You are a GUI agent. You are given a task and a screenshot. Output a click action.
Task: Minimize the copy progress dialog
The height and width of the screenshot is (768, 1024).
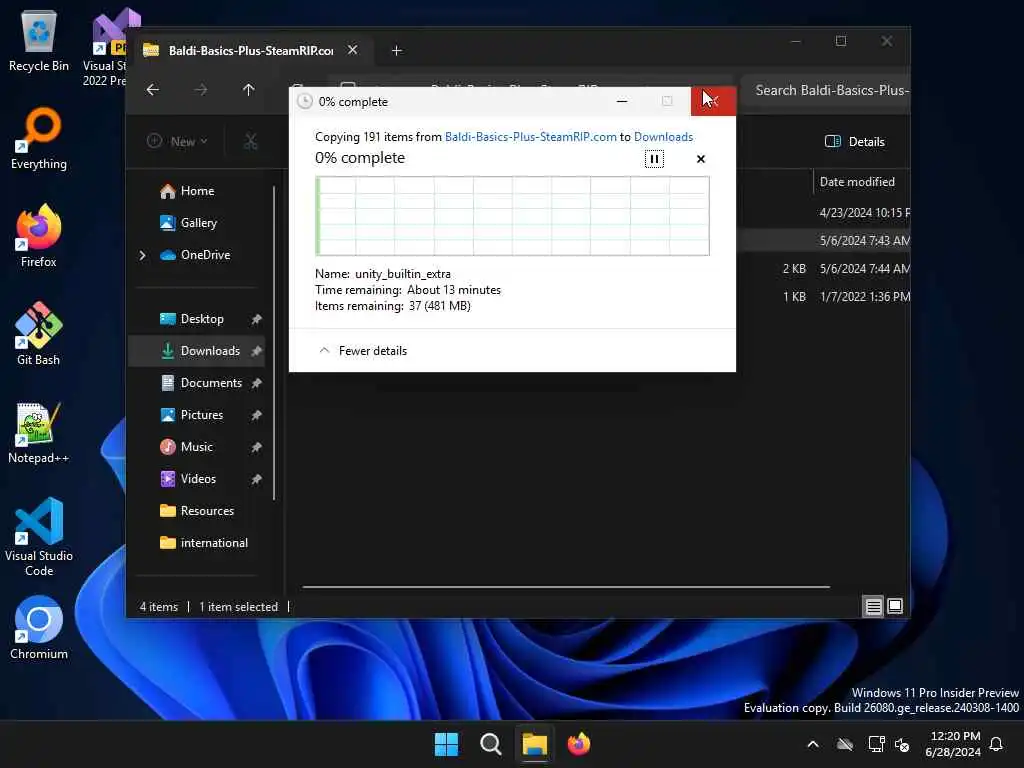point(622,101)
